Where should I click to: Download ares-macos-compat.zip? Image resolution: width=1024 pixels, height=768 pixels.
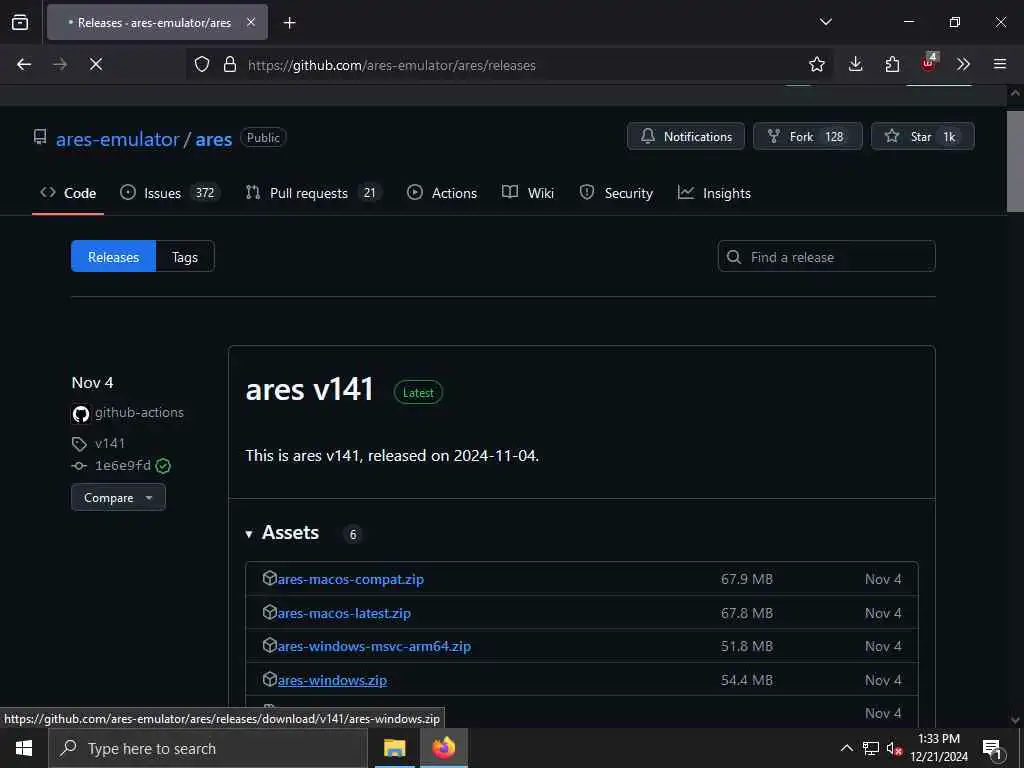pyautogui.click(x=351, y=579)
